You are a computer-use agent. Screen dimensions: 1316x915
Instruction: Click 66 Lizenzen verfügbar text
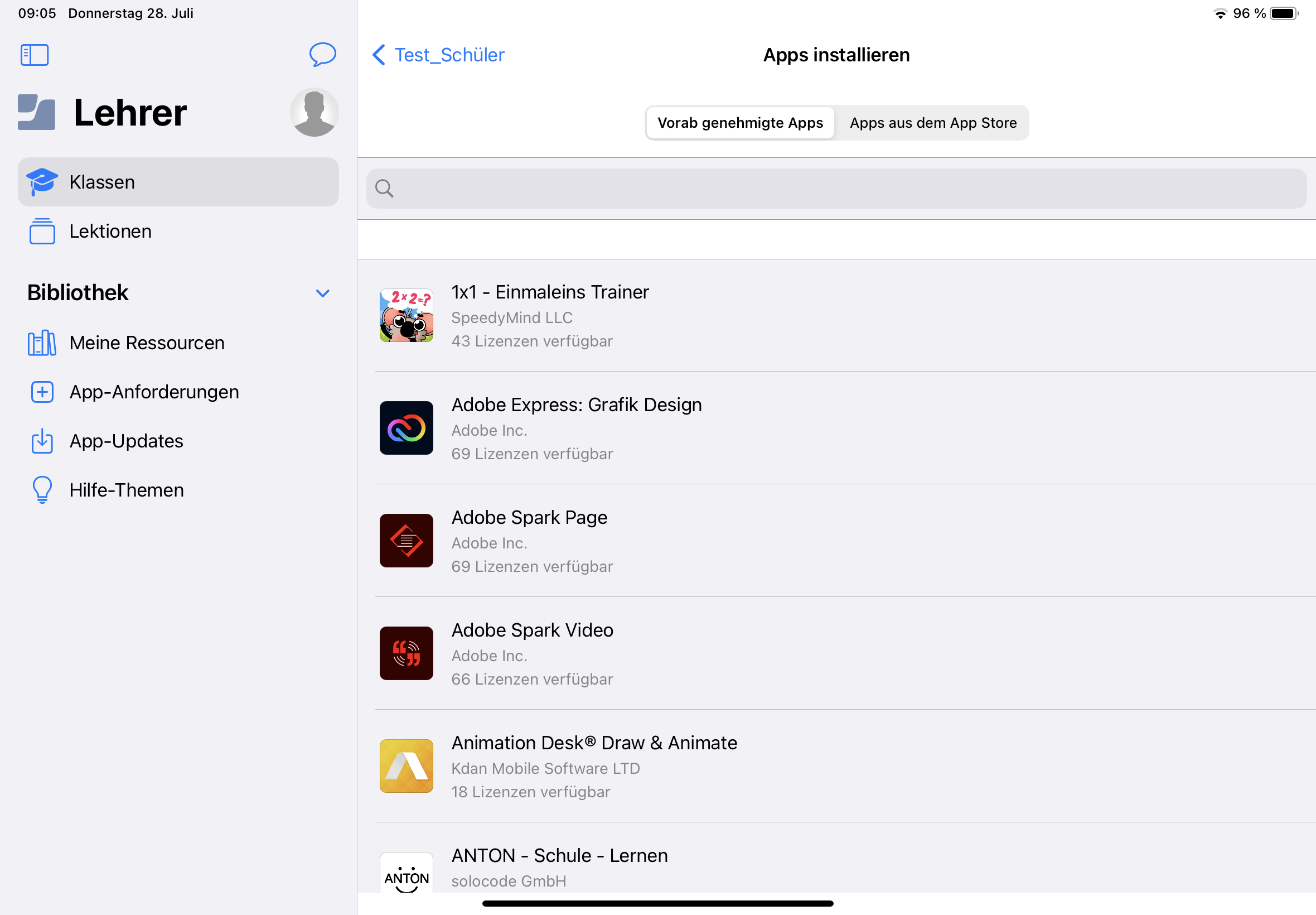pyautogui.click(x=531, y=680)
